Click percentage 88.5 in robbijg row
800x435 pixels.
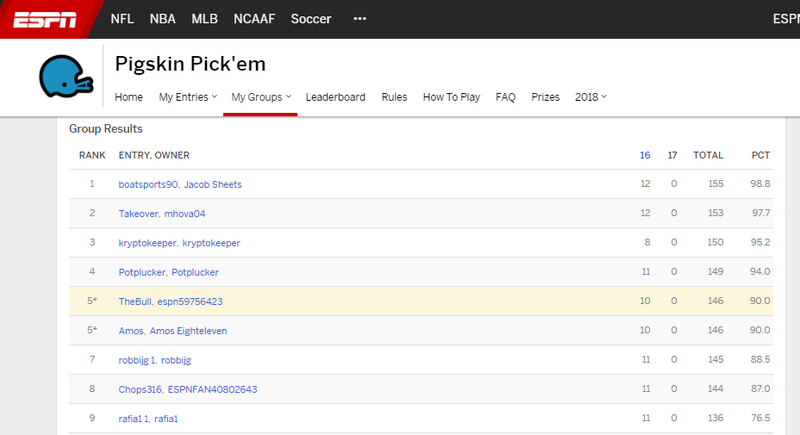point(760,360)
